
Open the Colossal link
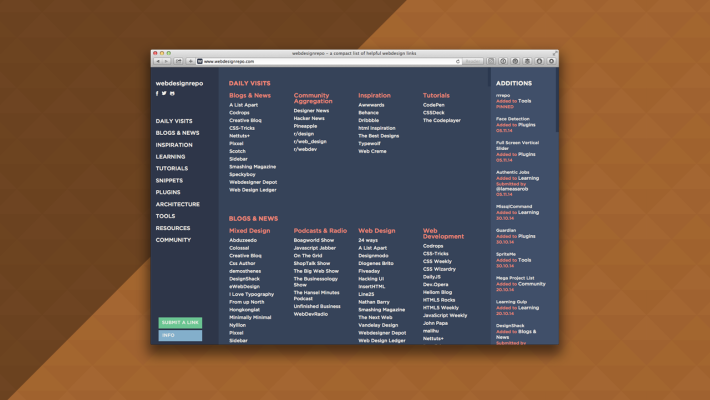coord(239,248)
